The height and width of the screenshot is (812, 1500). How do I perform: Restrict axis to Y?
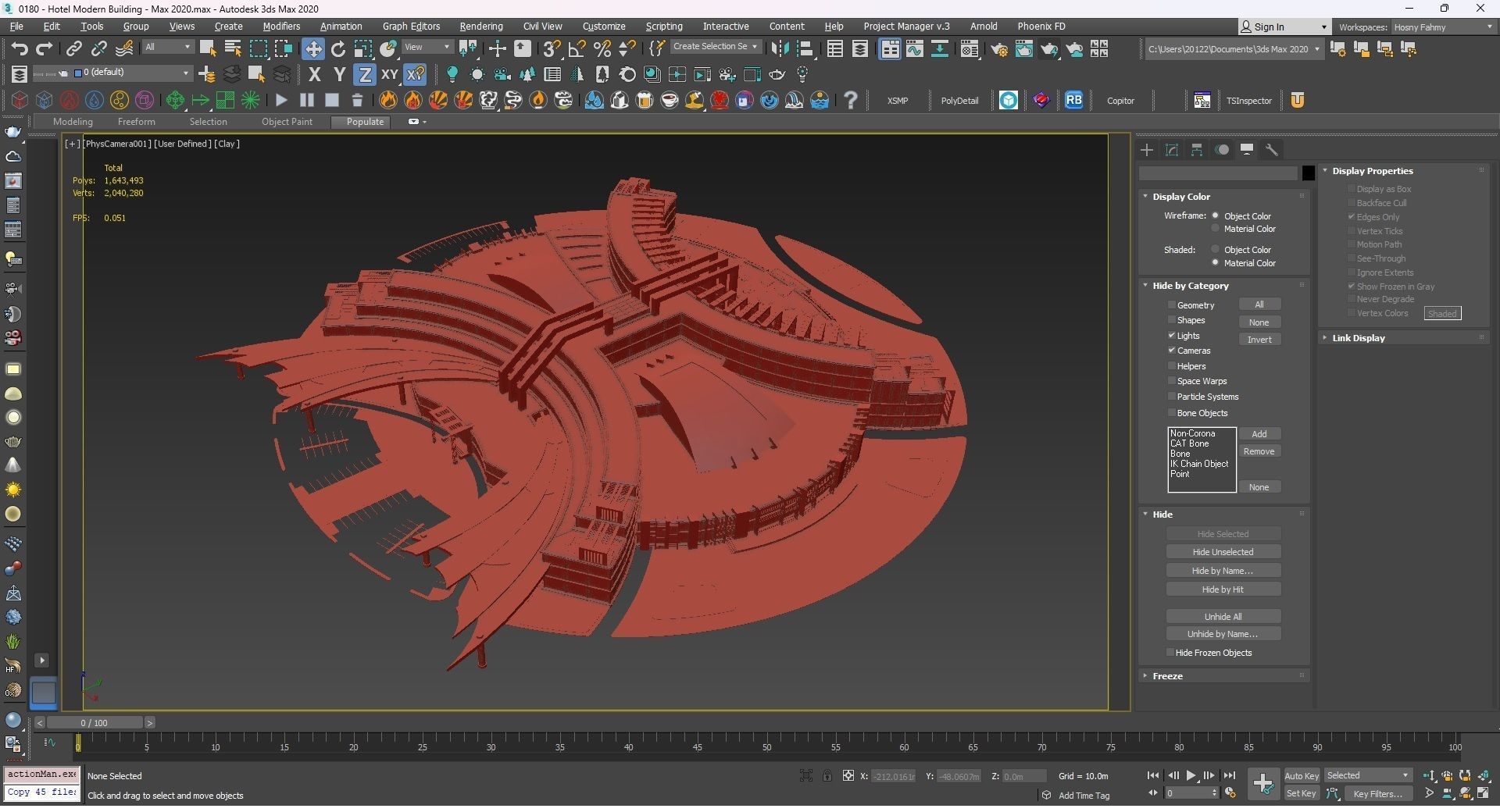tap(340, 75)
